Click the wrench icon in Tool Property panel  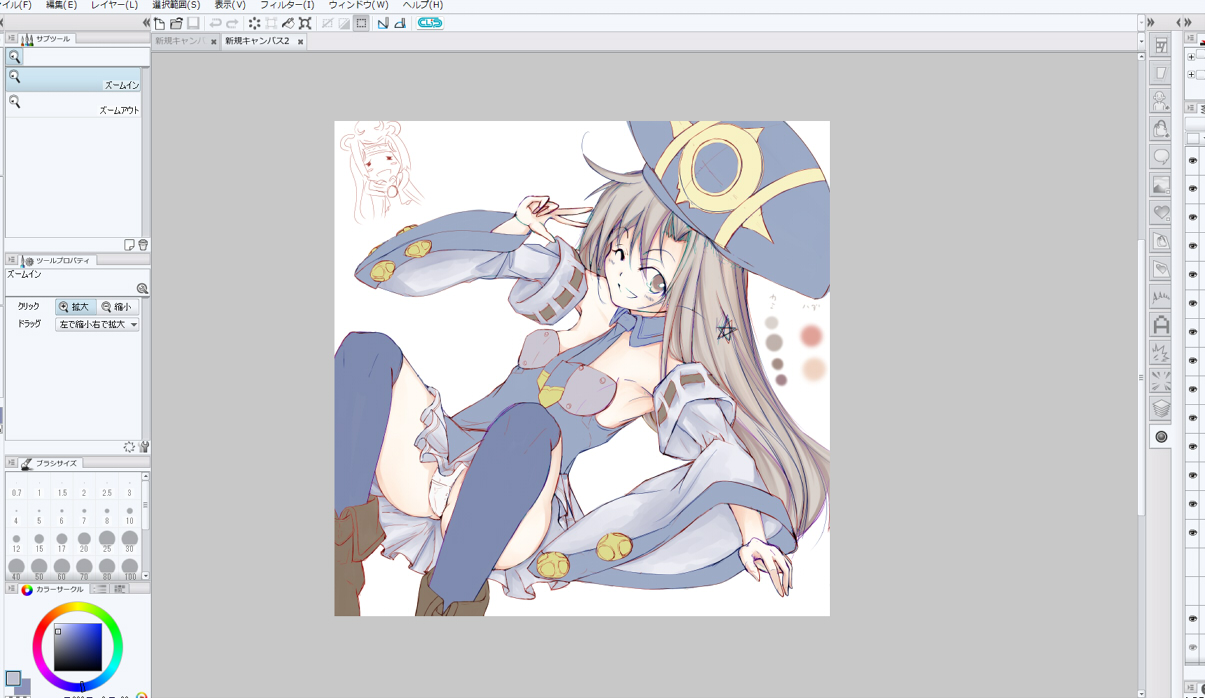144,447
